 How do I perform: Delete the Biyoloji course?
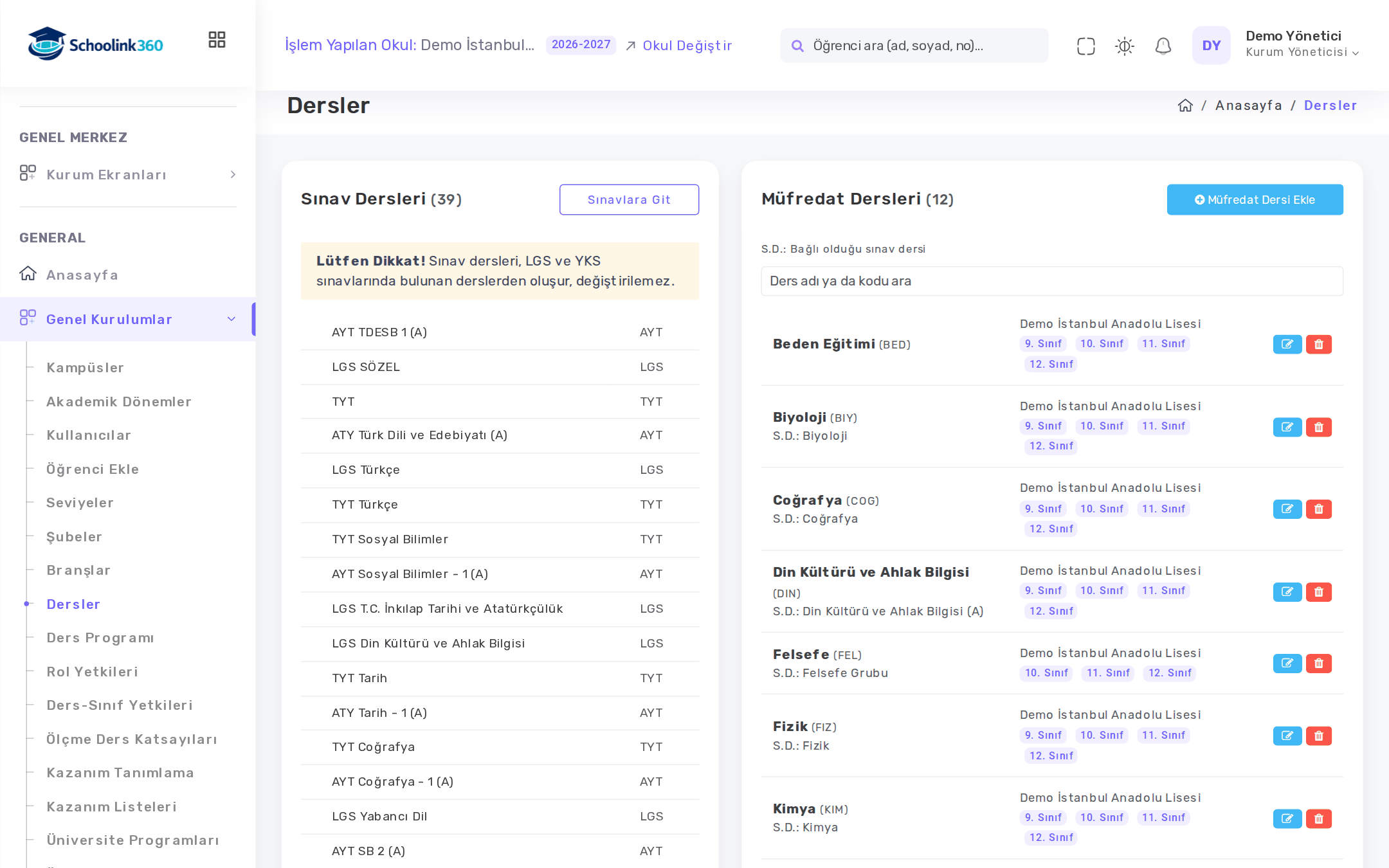click(1318, 427)
